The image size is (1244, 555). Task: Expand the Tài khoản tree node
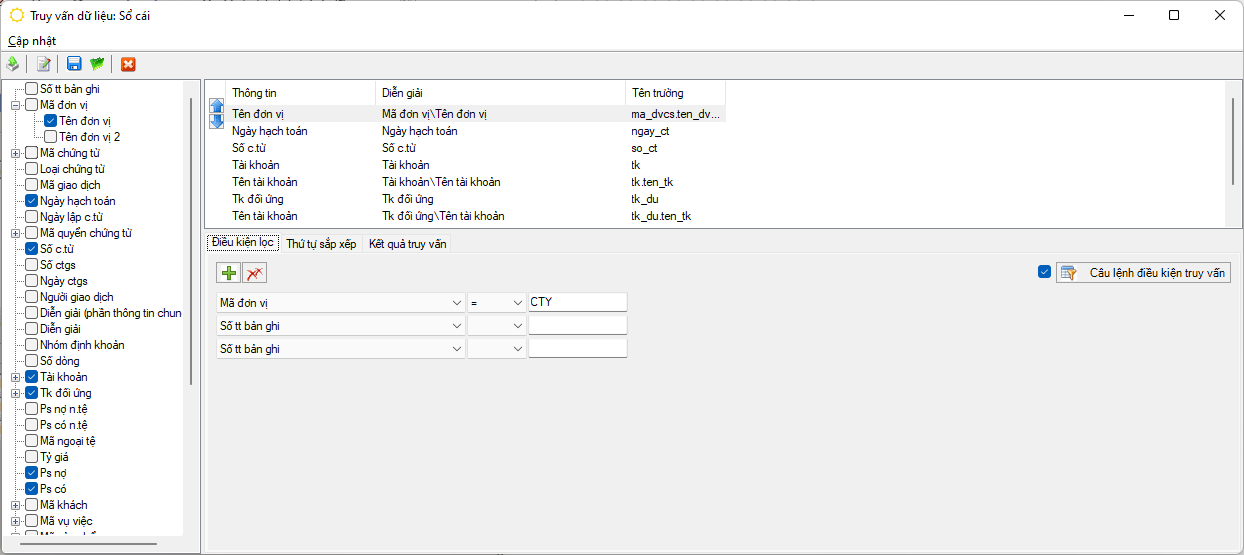16,377
